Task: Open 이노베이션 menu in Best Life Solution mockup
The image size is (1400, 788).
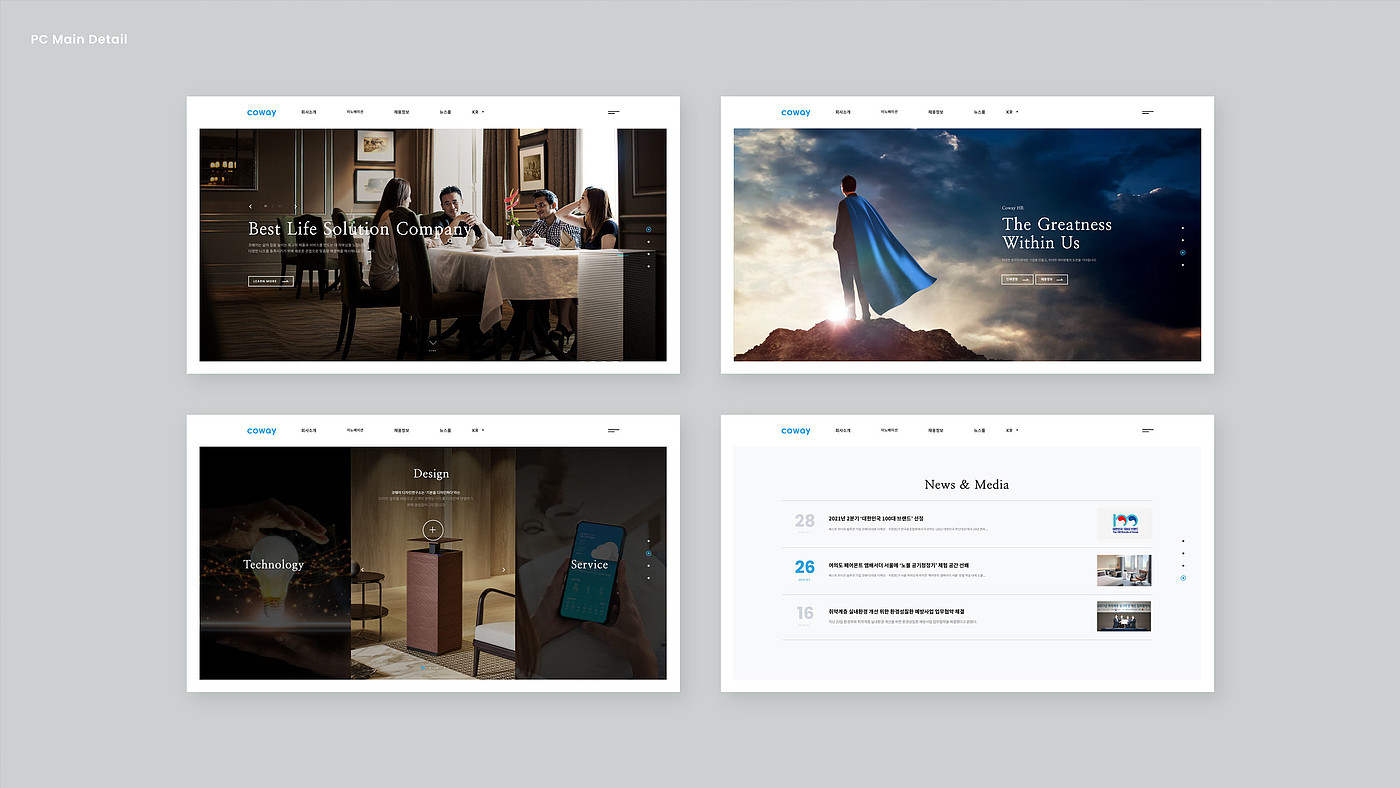Action: point(356,112)
